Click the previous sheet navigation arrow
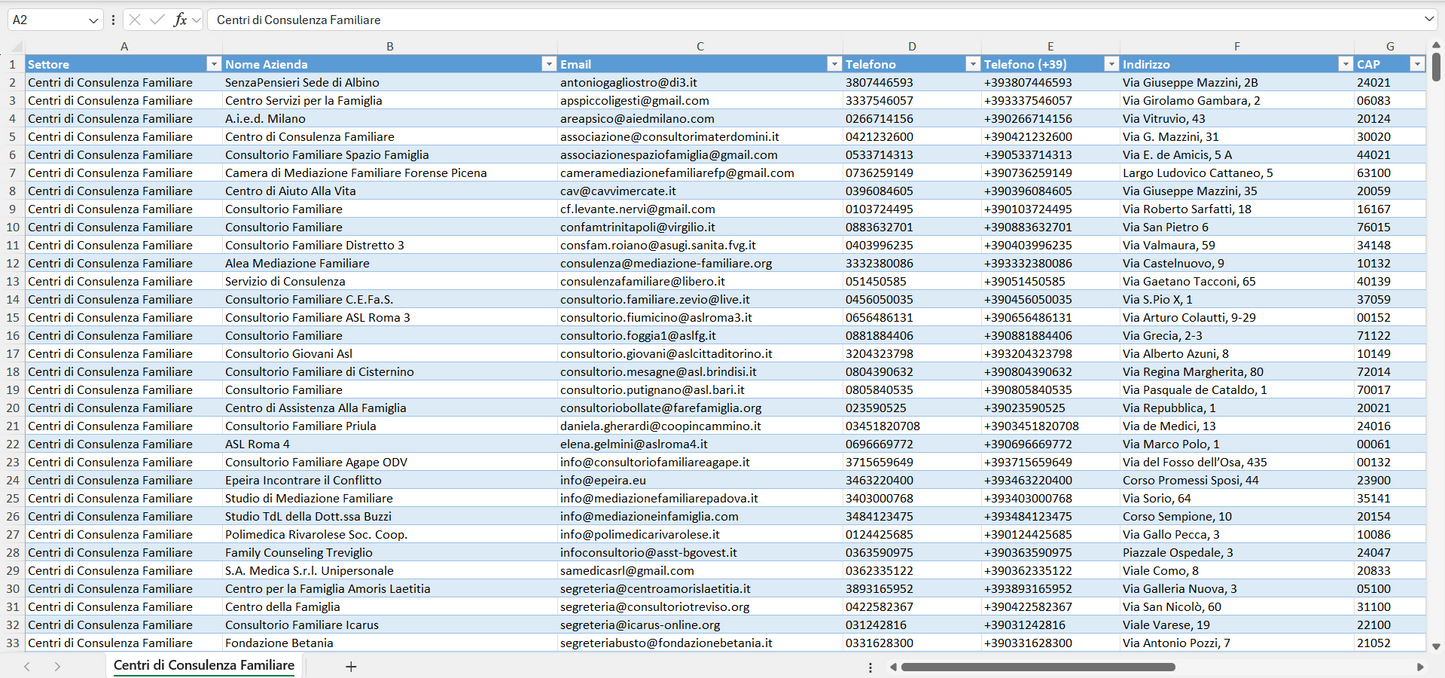This screenshot has height=678, width=1445. tap(27, 666)
